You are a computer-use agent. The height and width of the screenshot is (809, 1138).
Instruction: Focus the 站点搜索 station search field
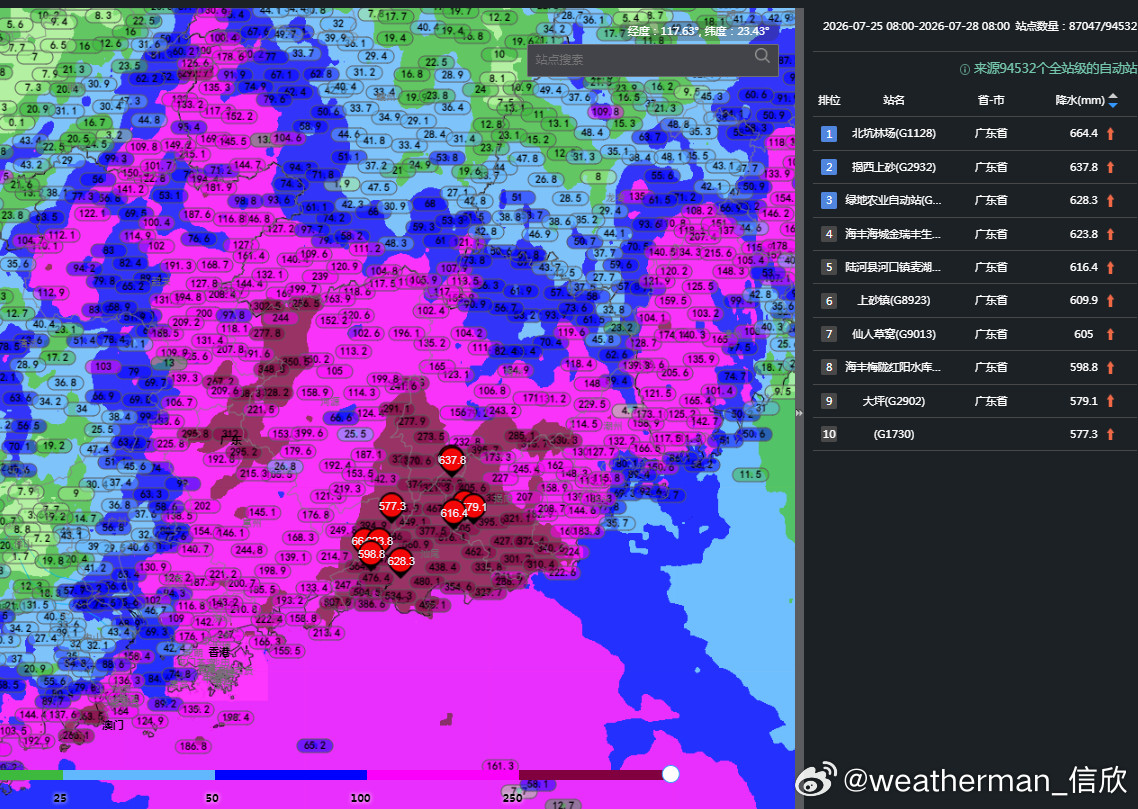tap(652, 59)
